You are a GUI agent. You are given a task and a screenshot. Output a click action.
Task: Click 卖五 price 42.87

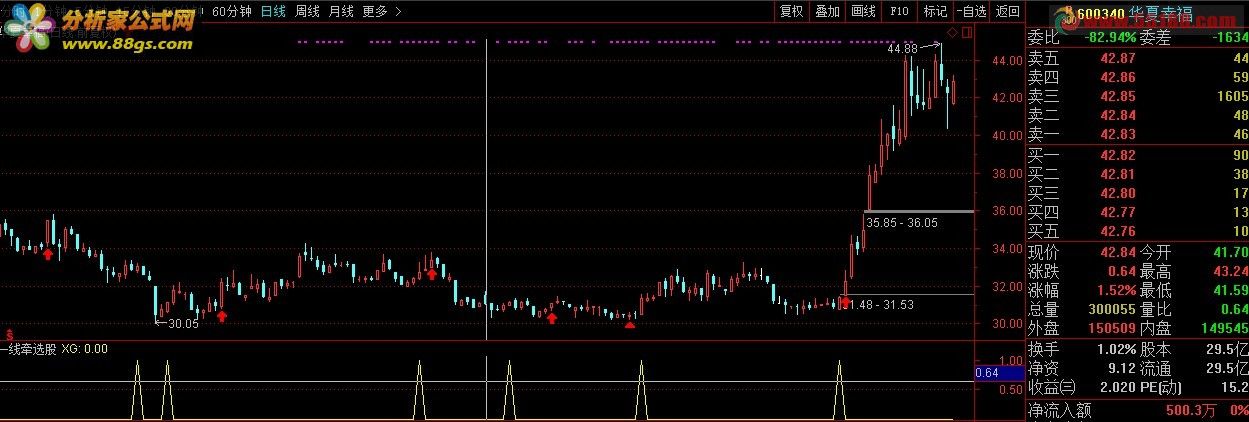coord(1117,59)
